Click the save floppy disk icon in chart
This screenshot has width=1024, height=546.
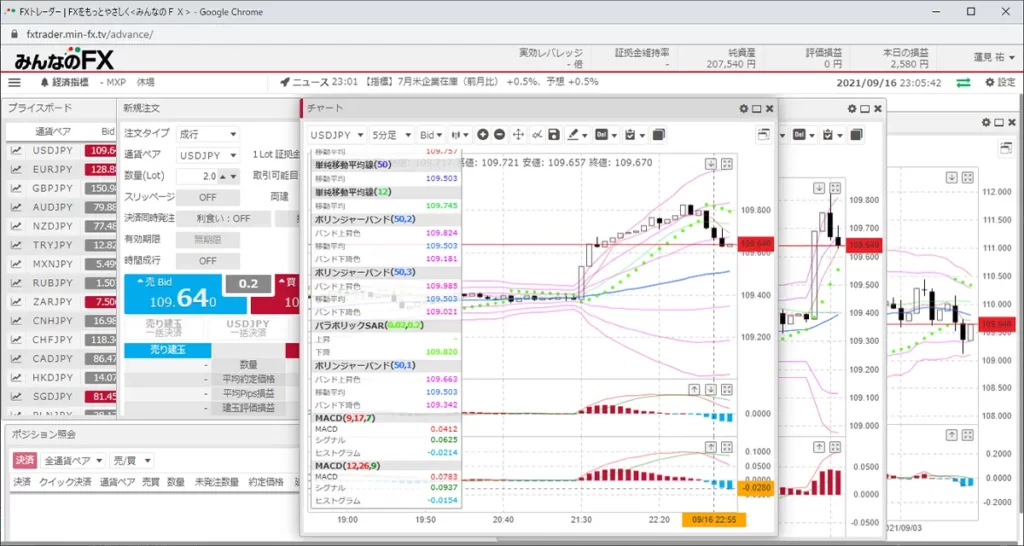click(553, 134)
